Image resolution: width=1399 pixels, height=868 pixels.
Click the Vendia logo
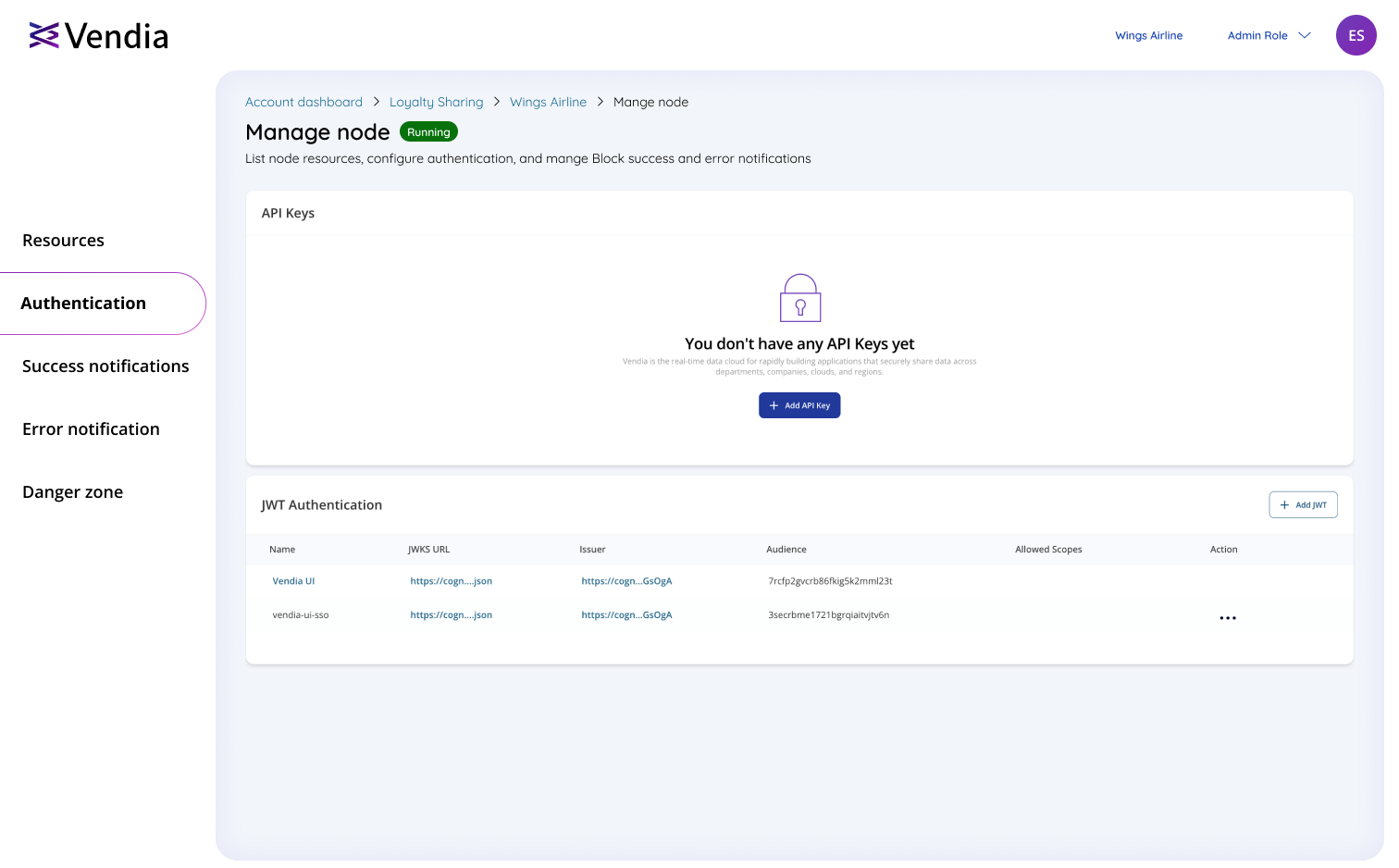[x=98, y=36]
